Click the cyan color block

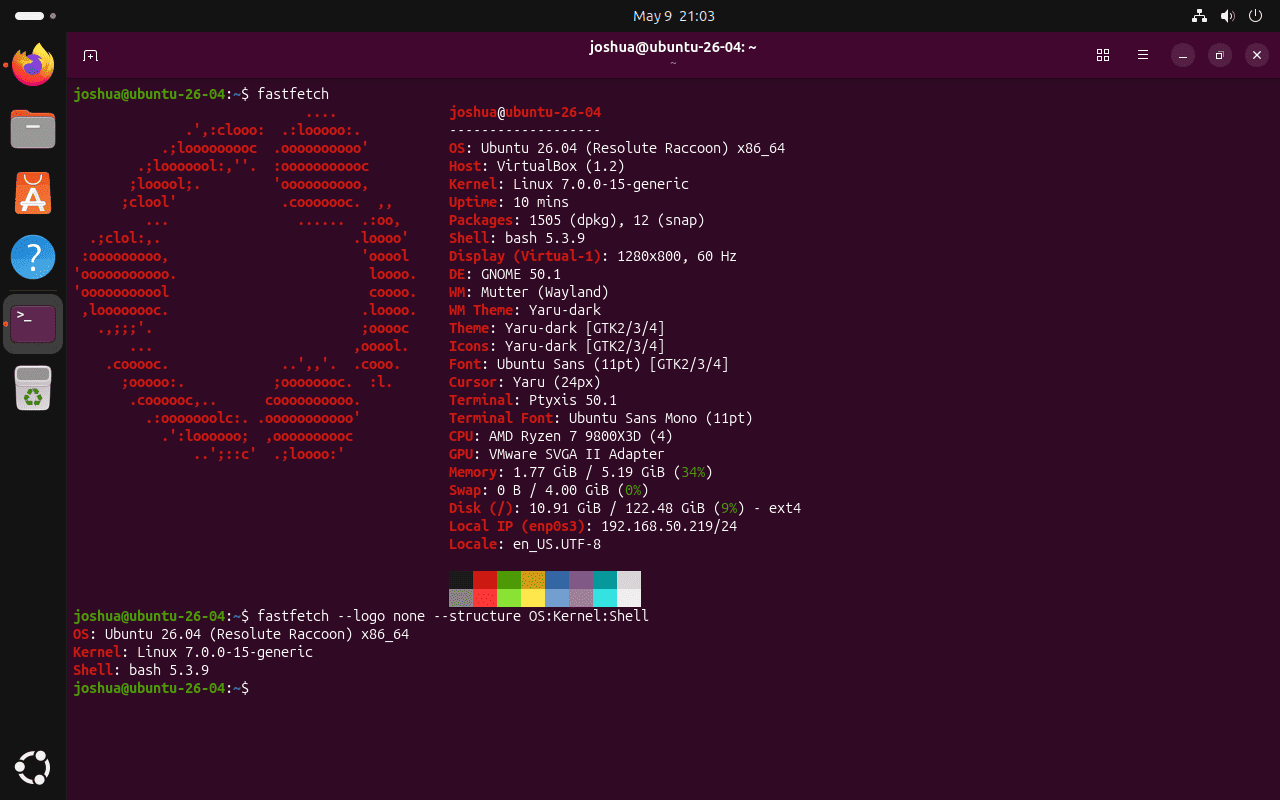pyautogui.click(x=605, y=598)
